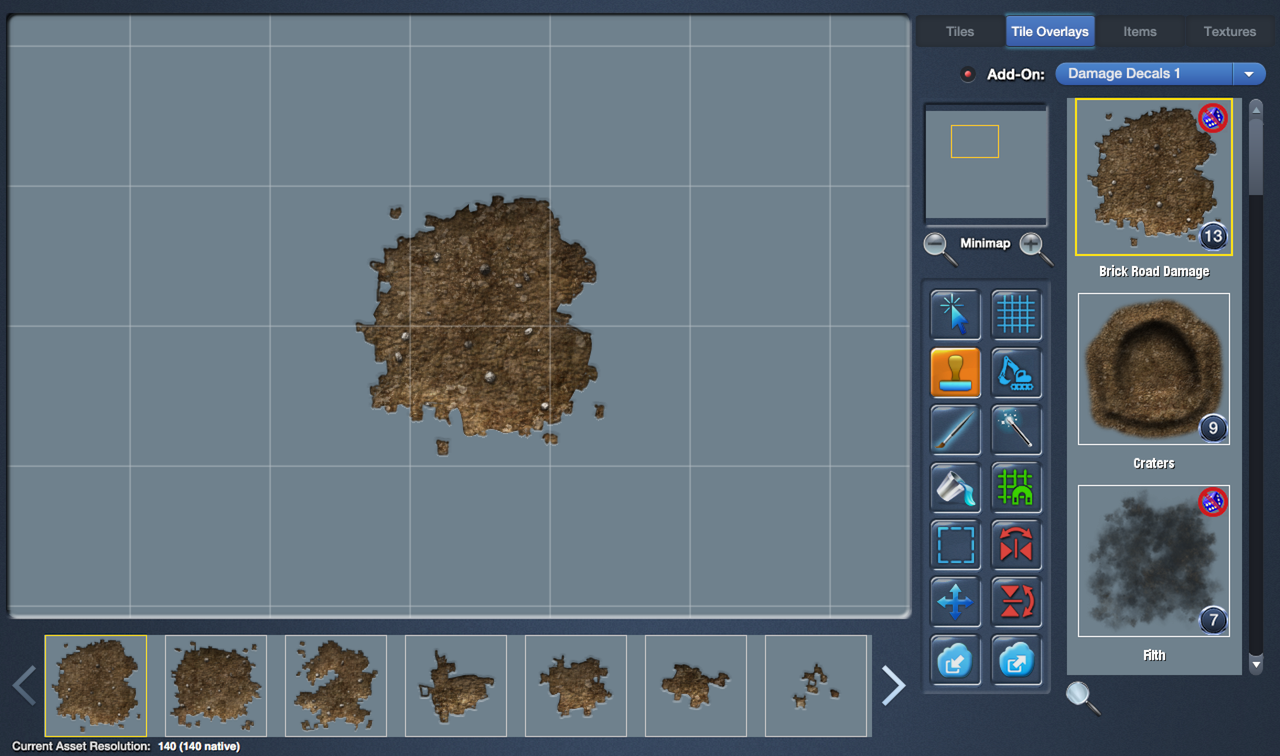The width and height of the screenshot is (1280, 756).
Task: Pick the paintbrush tool
Action: coord(955,430)
